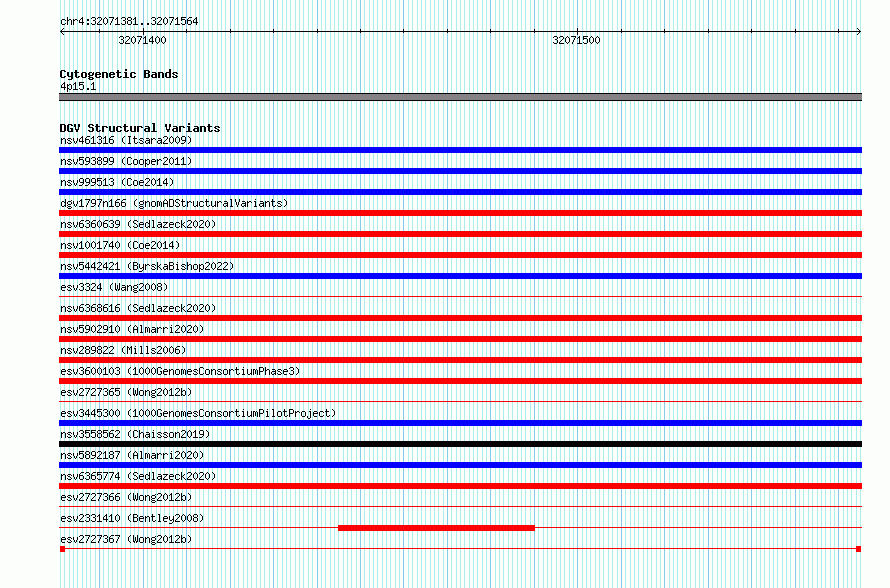The height and width of the screenshot is (588, 890).
Task: Select nsv6368616 (Sedlazeck2020) label
Action: click(138, 308)
